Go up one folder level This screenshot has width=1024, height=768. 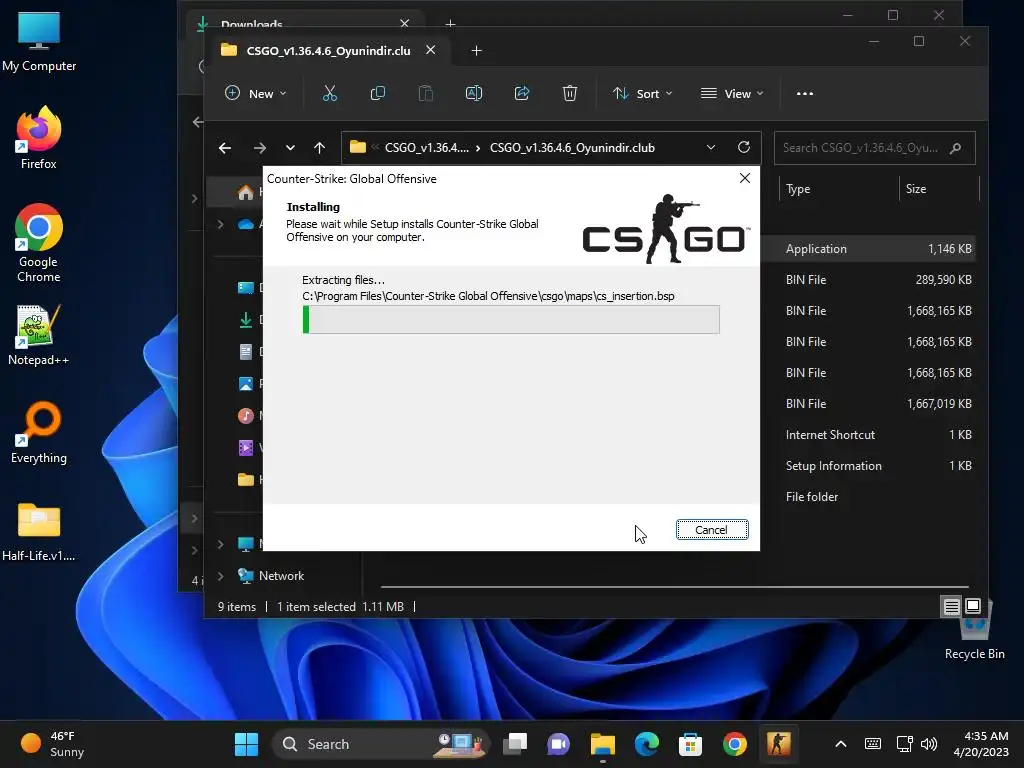[x=319, y=148]
